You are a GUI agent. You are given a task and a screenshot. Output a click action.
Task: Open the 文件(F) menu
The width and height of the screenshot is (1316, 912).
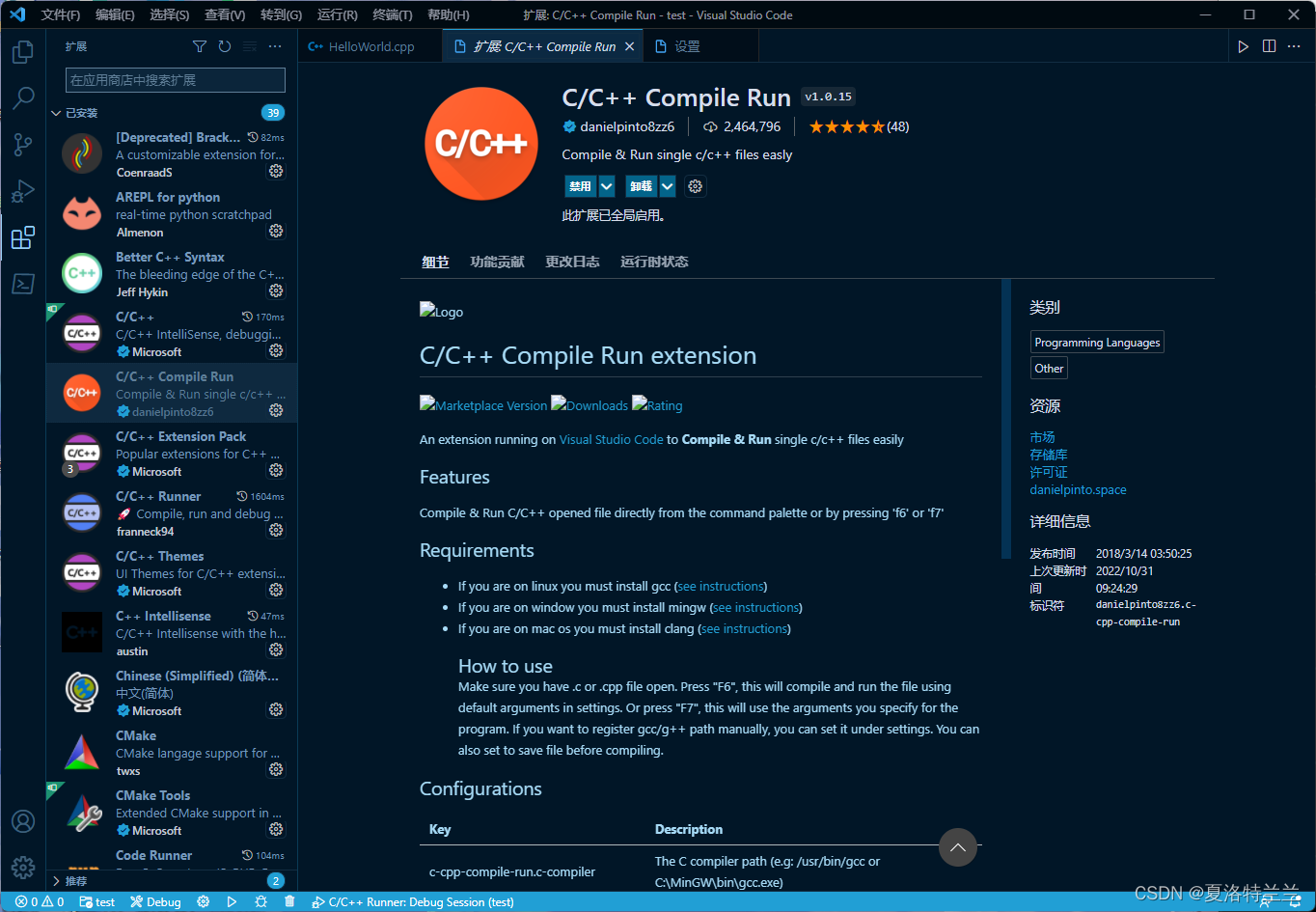(x=61, y=14)
